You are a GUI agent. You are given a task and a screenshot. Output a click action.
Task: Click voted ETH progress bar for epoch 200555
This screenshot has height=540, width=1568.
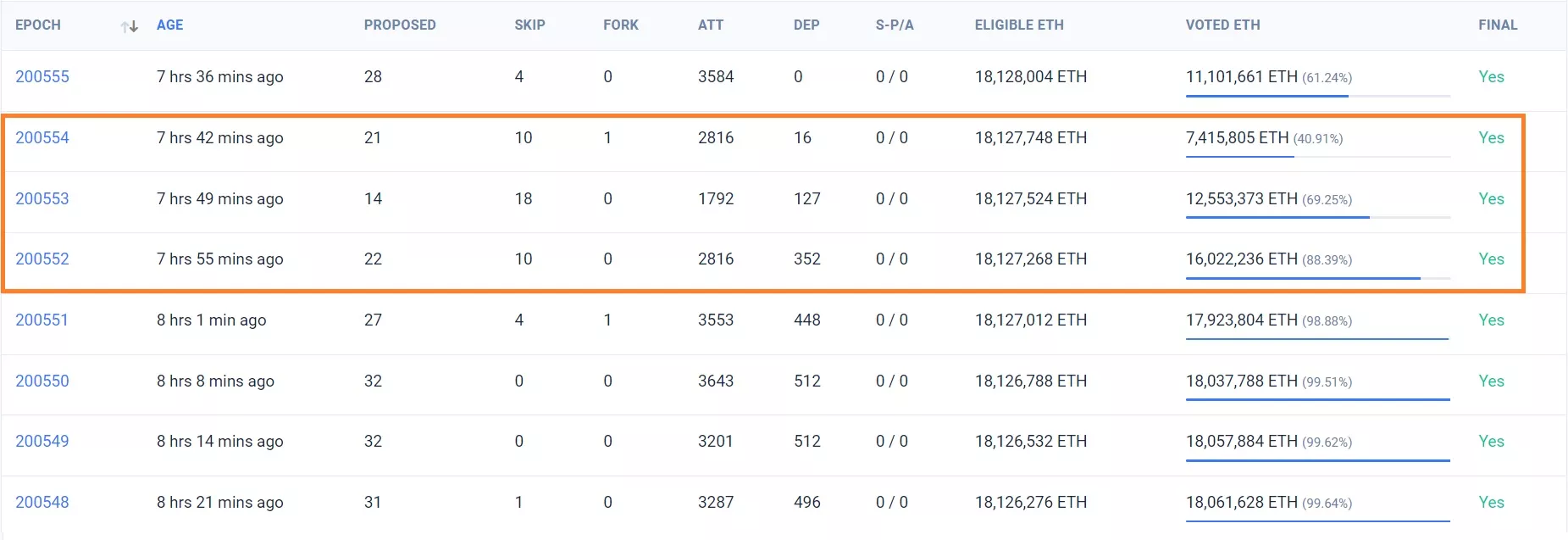click(x=1317, y=96)
